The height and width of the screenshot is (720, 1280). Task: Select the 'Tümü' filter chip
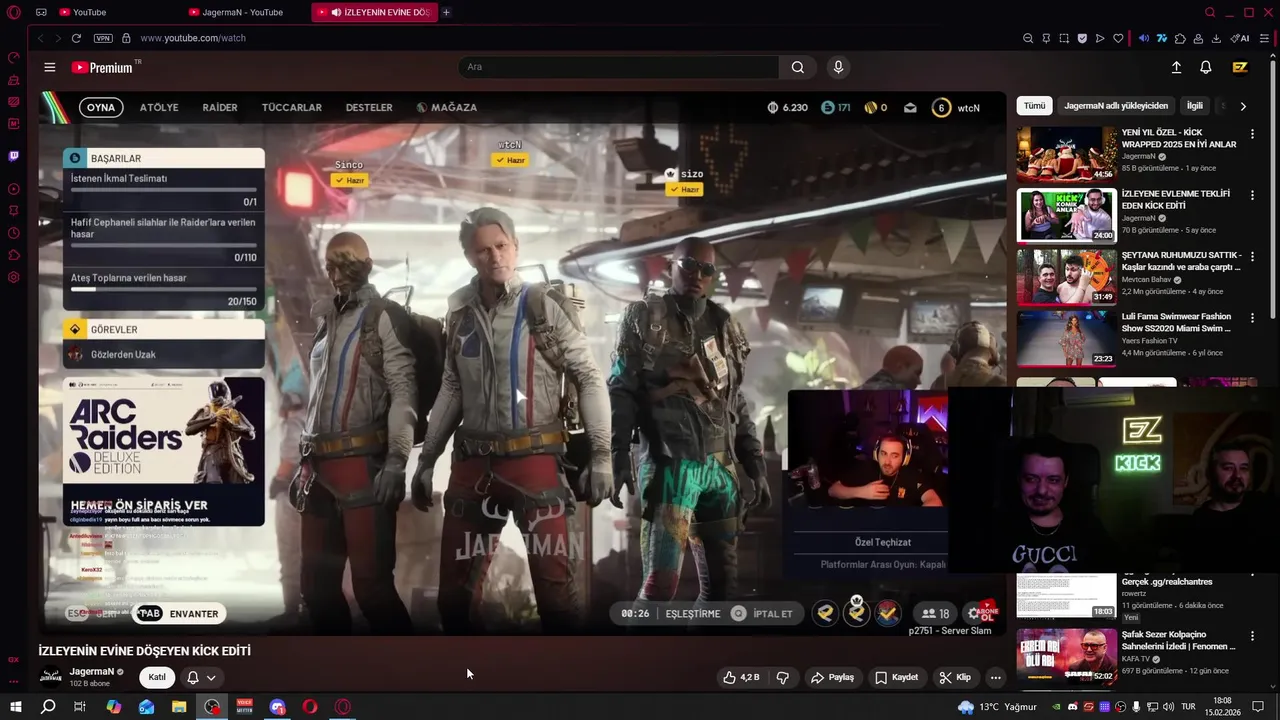(1034, 106)
